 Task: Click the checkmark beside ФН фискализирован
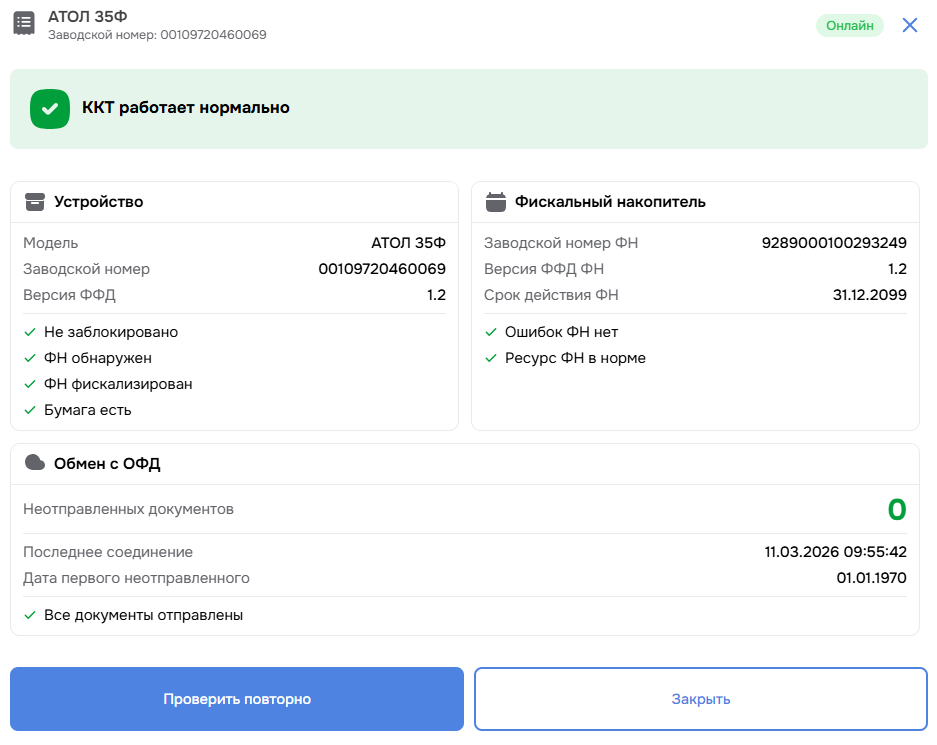pyautogui.click(x=30, y=384)
